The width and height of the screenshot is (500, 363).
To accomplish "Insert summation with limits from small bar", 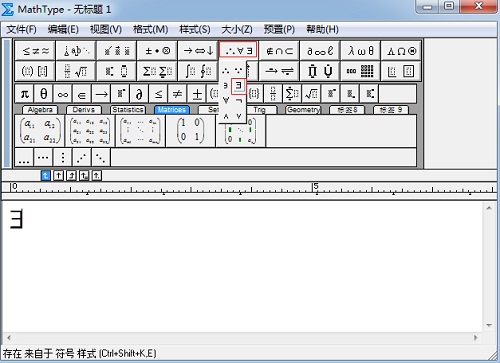I will point(292,94).
